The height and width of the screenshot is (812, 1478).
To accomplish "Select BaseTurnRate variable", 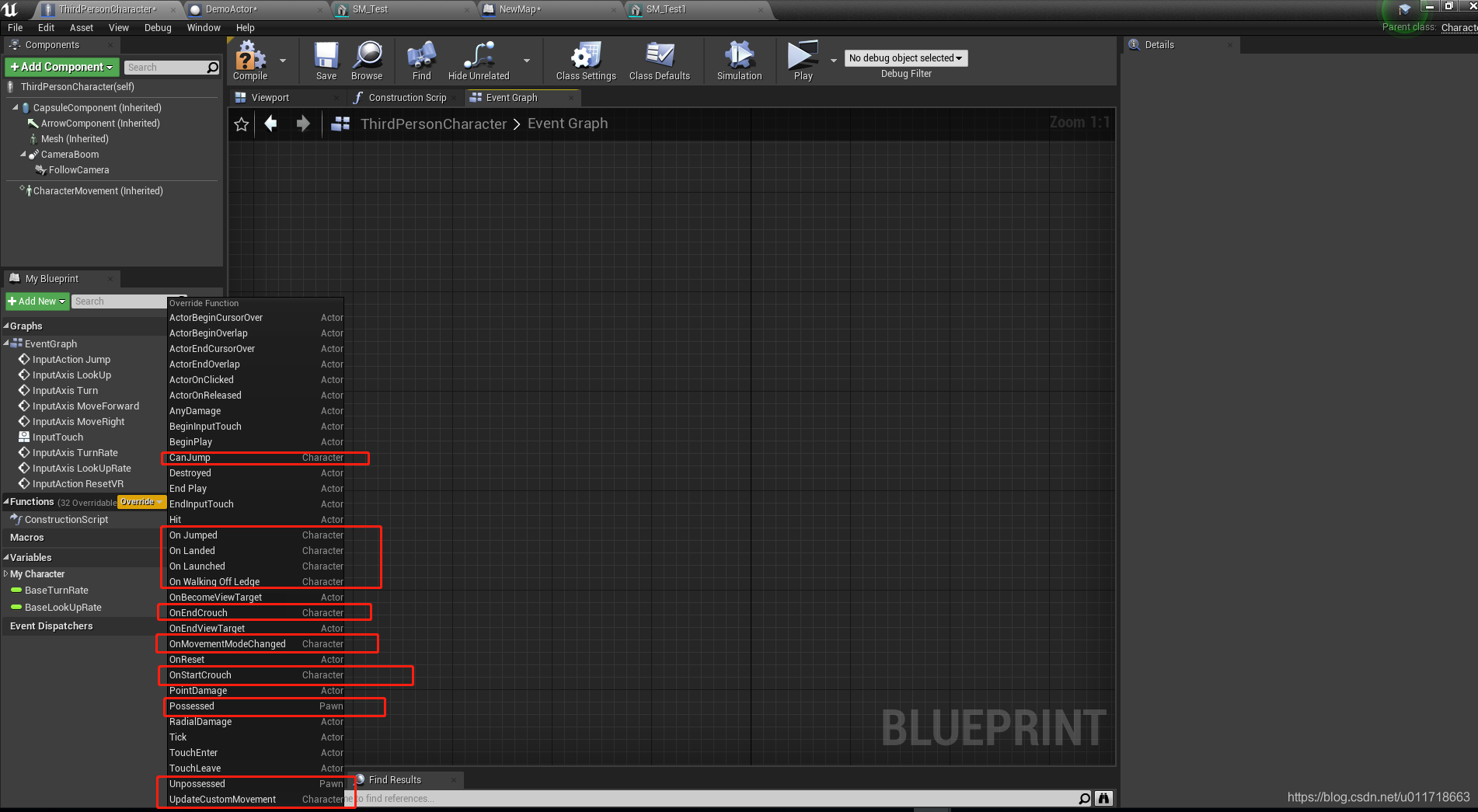I will pos(57,591).
